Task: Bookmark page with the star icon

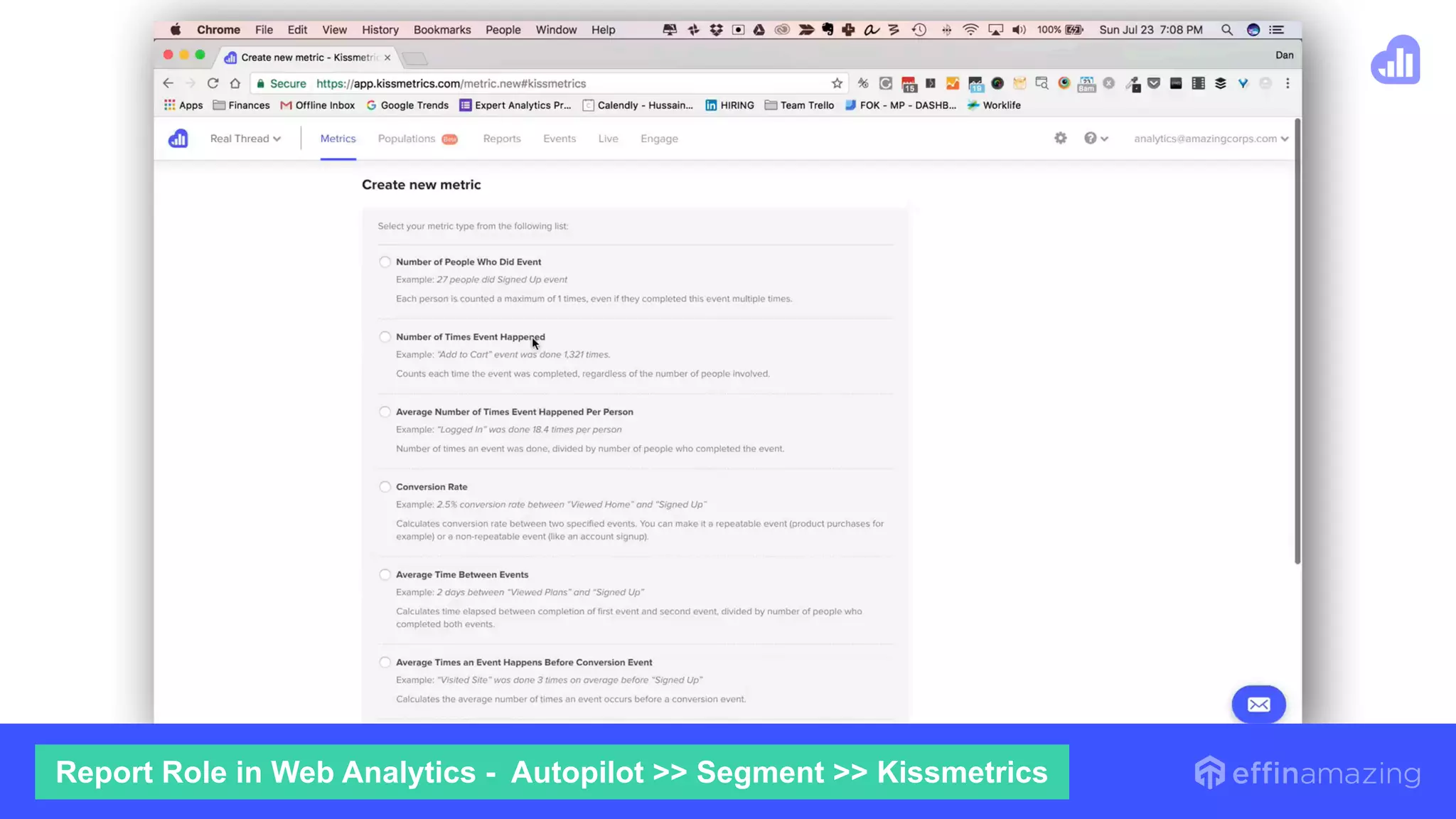Action: pyautogui.click(x=837, y=83)
